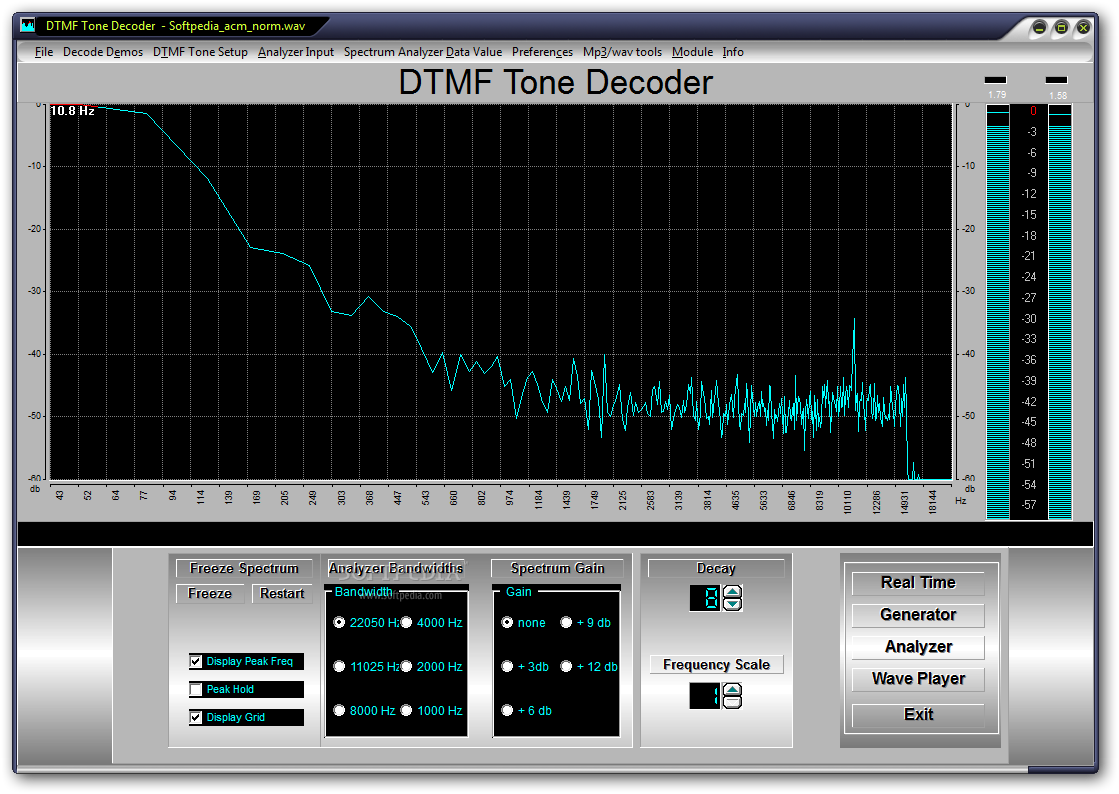The image size is (1119, 794).
Task: Click the DTMF Tone Decoder title heading
Action: 555,82
